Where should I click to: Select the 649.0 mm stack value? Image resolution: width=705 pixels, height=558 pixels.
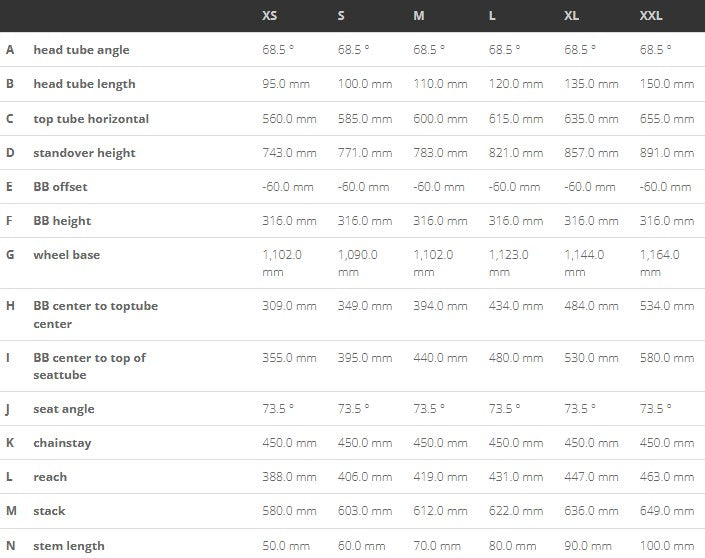point(667,511)
